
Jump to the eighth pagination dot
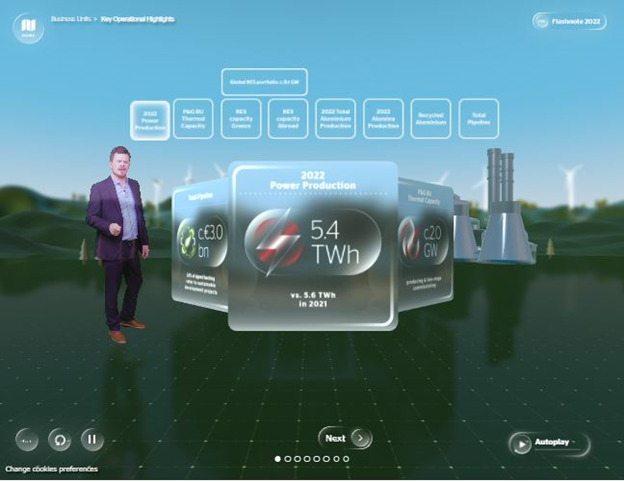point(346,459)
